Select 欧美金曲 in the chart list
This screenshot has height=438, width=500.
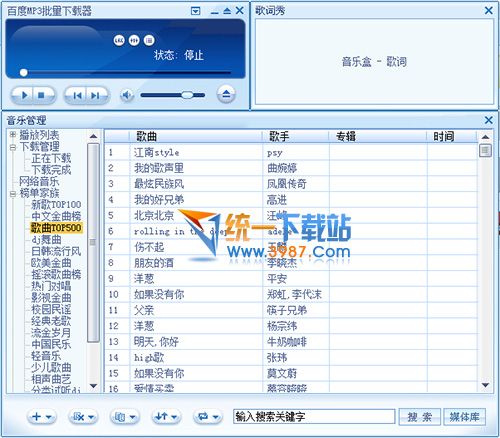click(51, 263)
